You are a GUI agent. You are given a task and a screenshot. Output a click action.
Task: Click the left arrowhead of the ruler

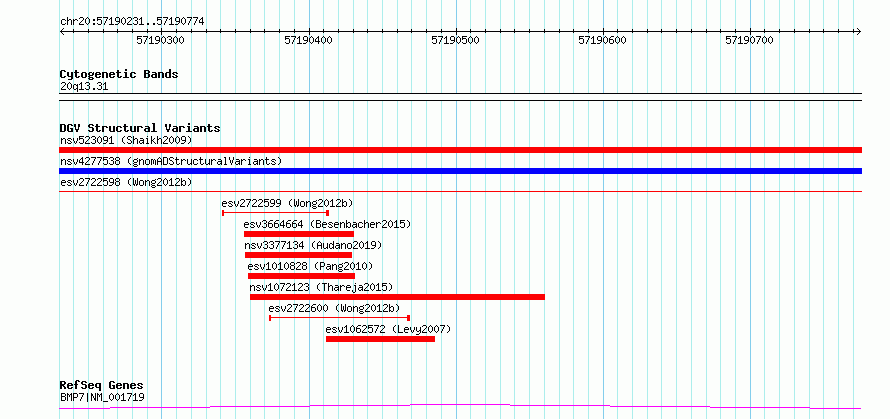coord(63,32)
